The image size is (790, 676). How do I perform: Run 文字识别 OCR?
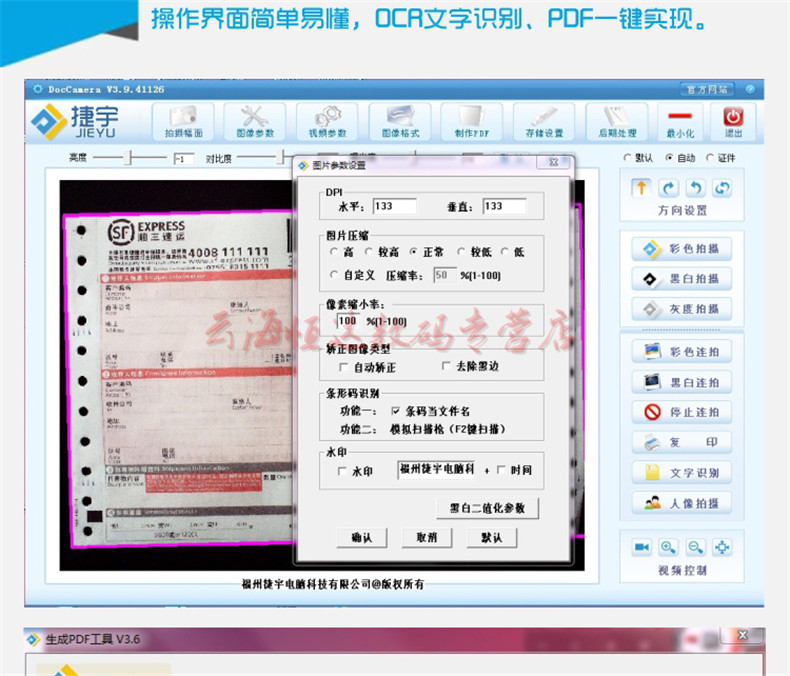tap(682, 472)
